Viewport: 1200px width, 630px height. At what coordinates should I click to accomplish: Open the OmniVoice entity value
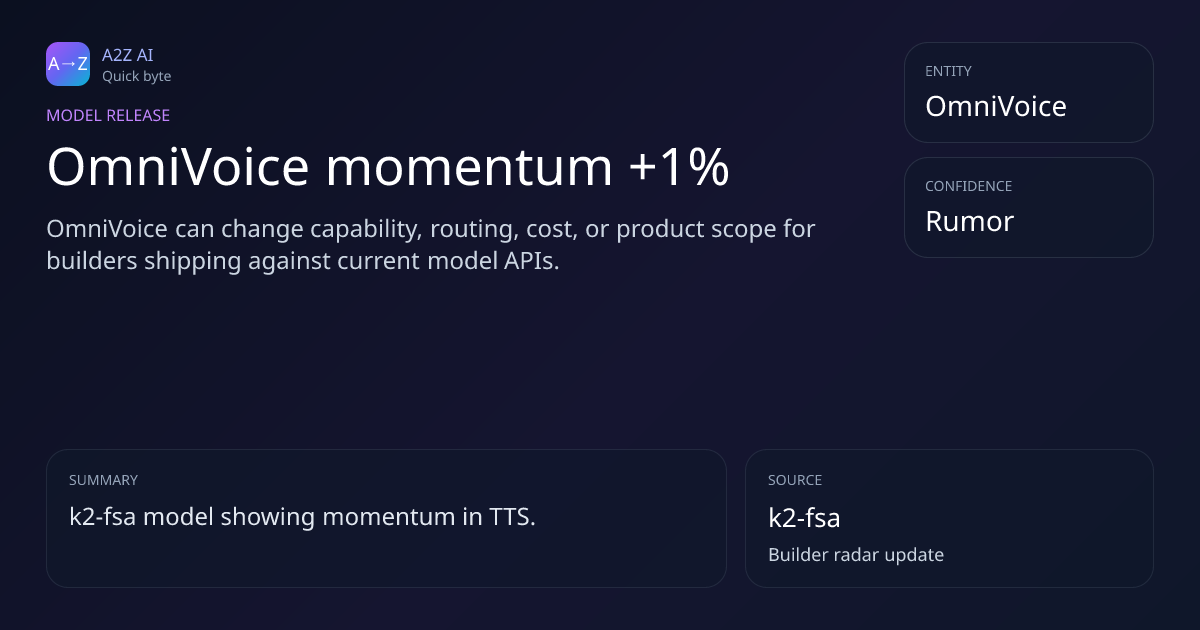click(995, 106)
